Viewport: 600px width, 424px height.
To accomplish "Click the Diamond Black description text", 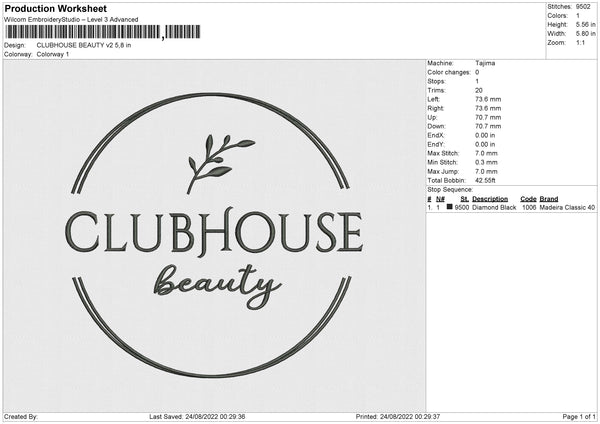I will point(494,207).
